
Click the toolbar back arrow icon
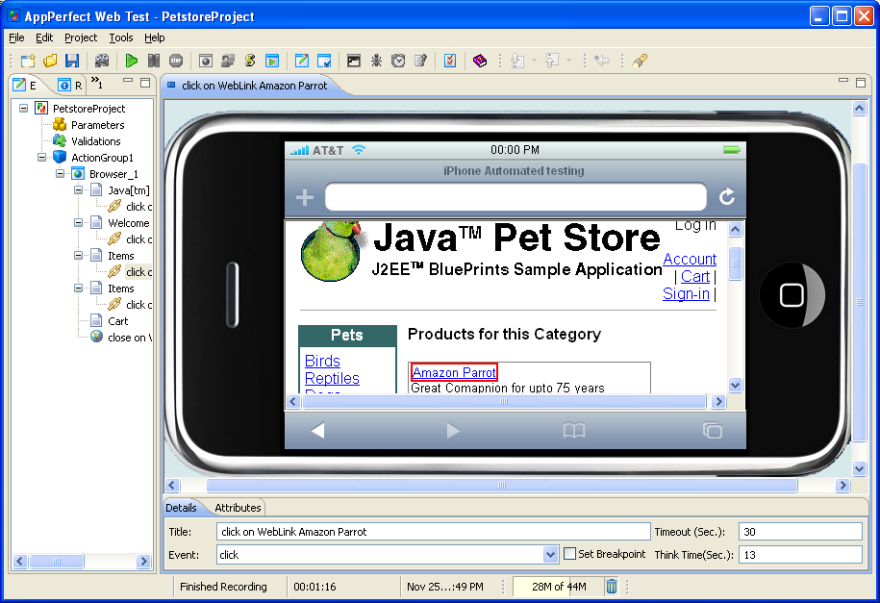602,61
